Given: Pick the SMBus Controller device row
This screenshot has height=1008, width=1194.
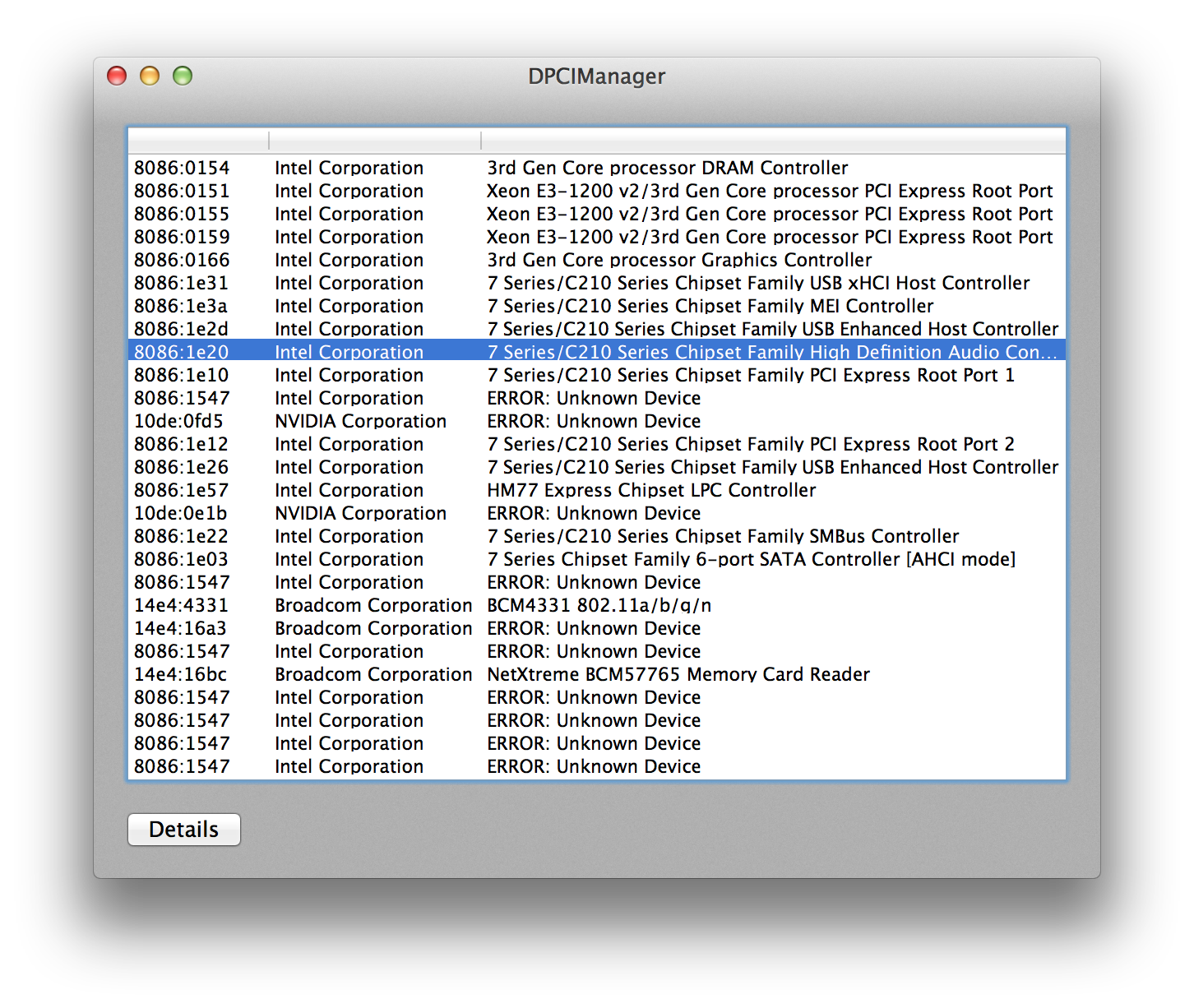Looking at the screenshot, I should [597, 536].
